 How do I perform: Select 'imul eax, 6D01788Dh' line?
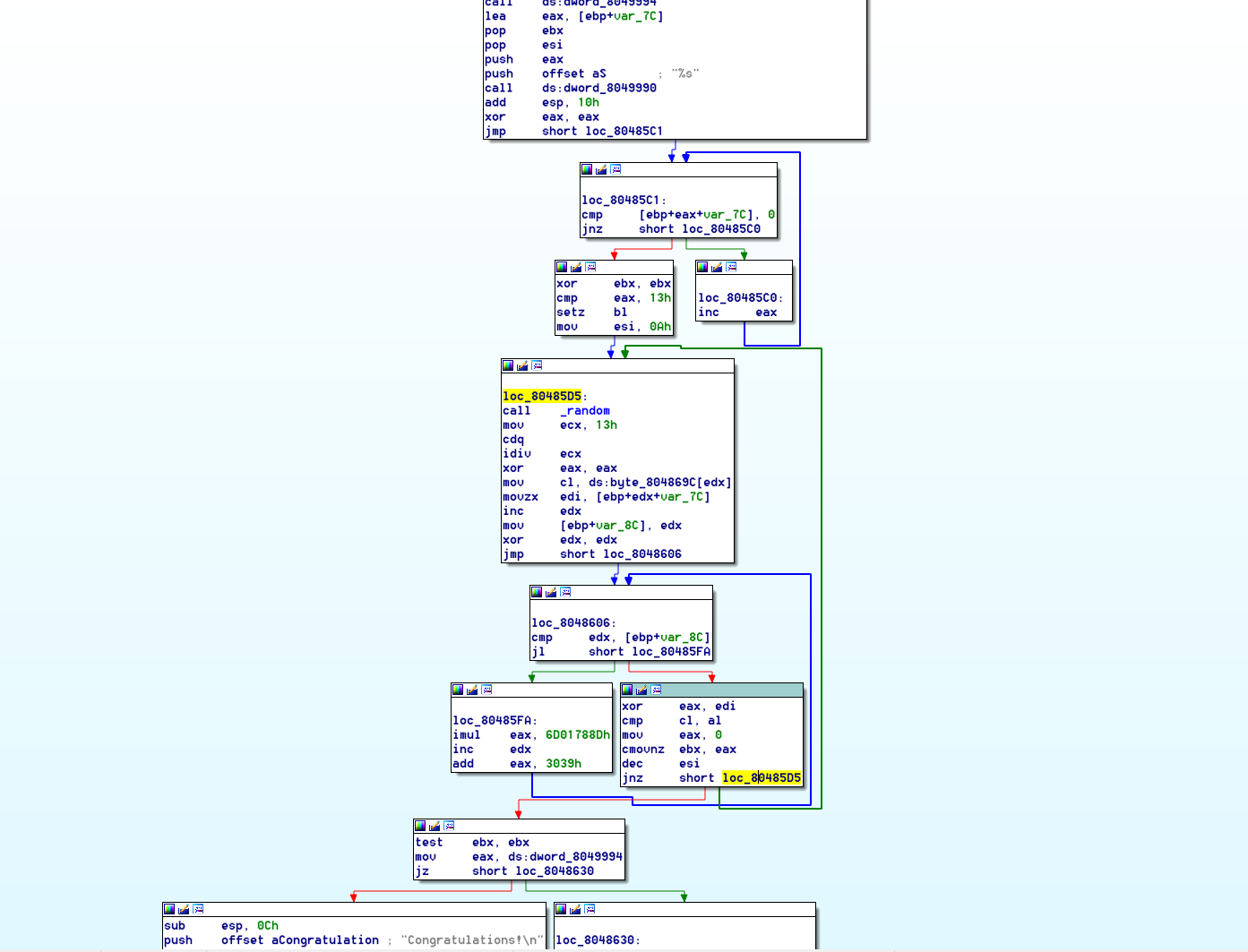coord(531,735)
